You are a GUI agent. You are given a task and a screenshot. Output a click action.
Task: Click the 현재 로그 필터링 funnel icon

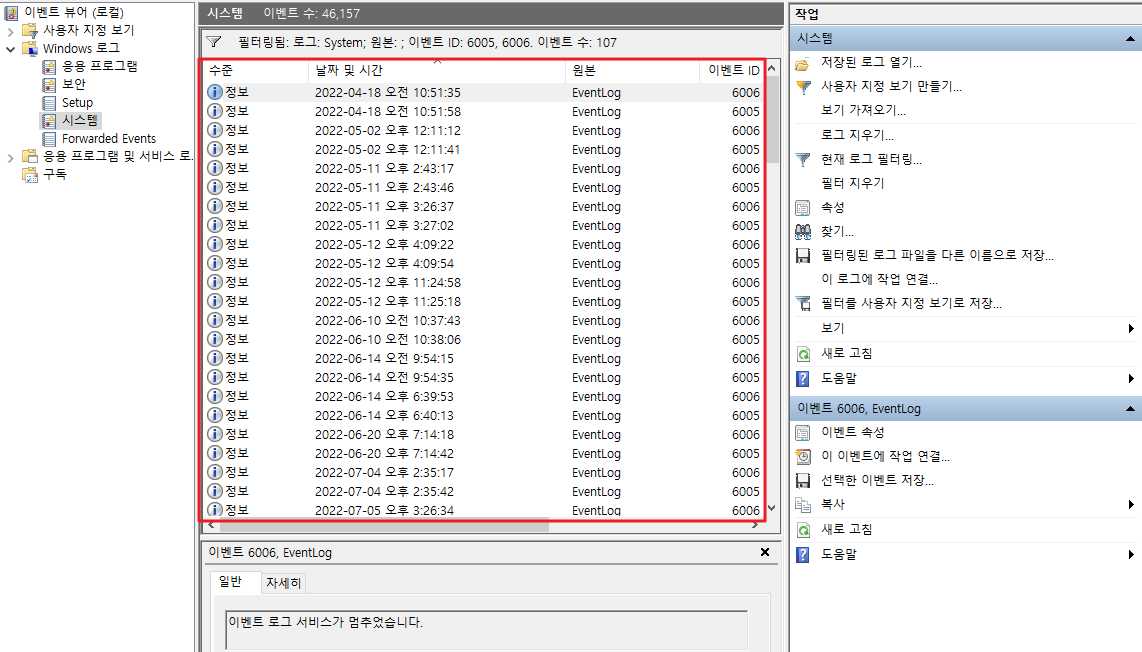pos(803,160)
